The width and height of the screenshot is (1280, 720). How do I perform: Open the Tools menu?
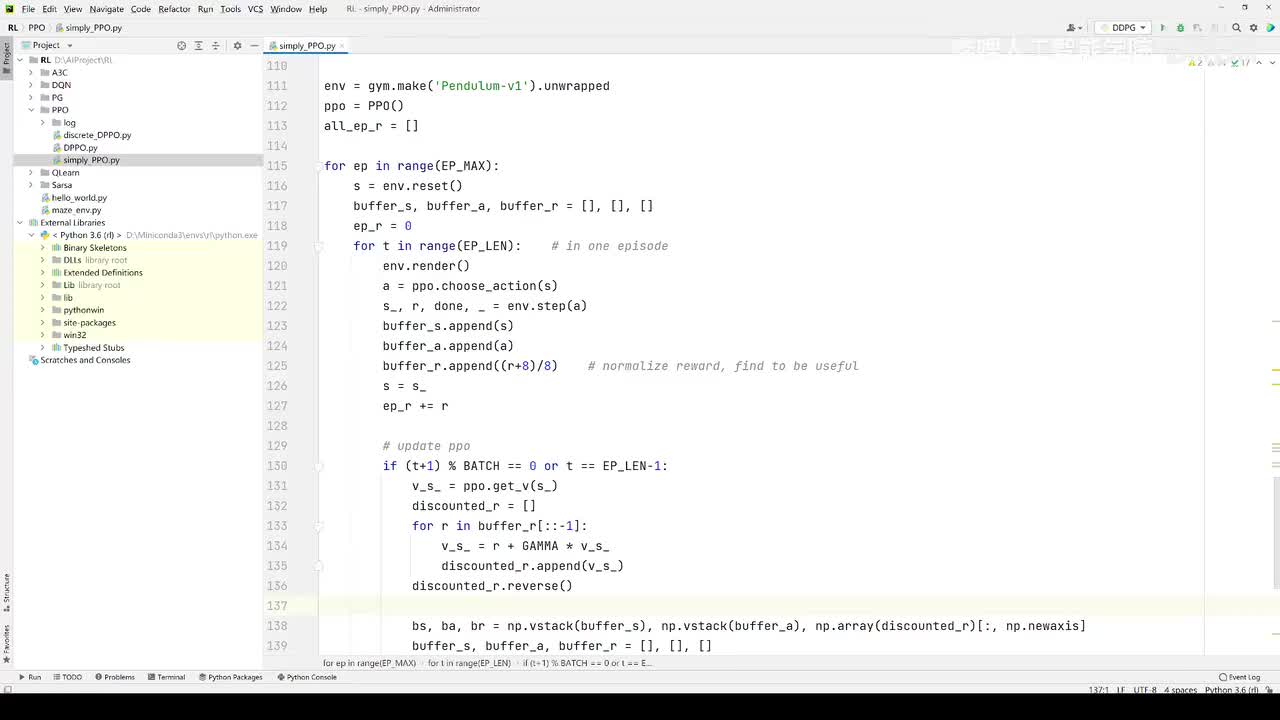point(230,9)
